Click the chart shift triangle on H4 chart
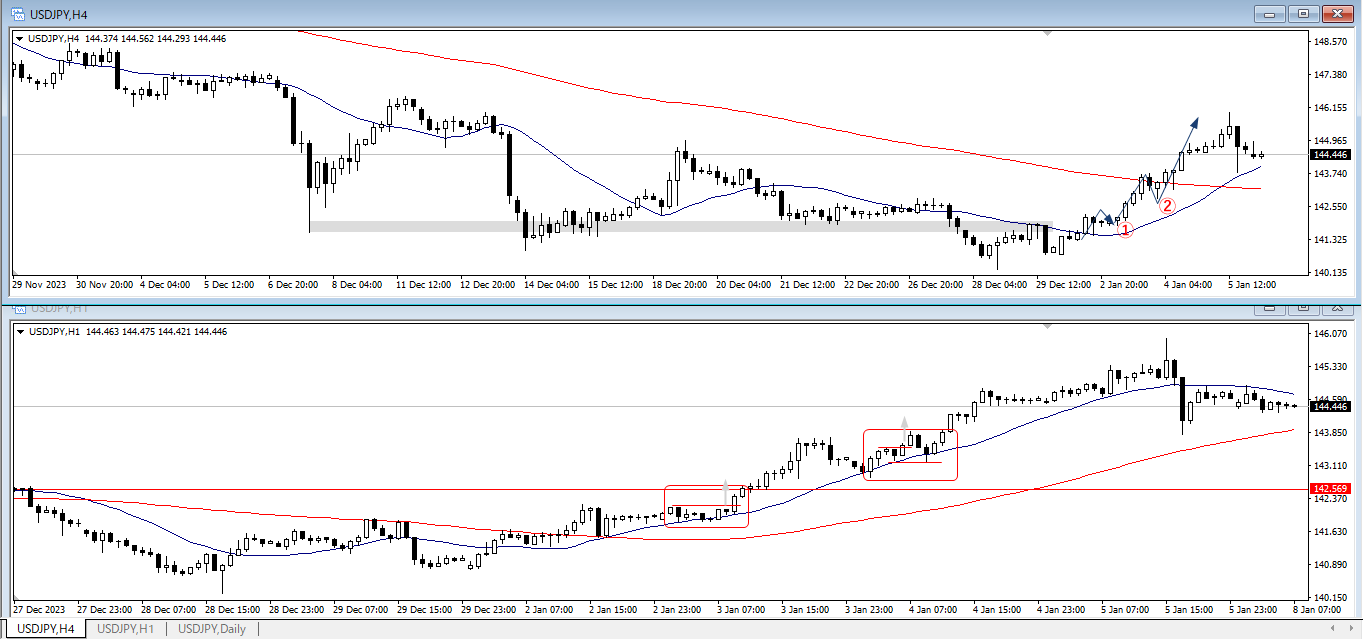1363x640 pixels. tap(1047, 34)
